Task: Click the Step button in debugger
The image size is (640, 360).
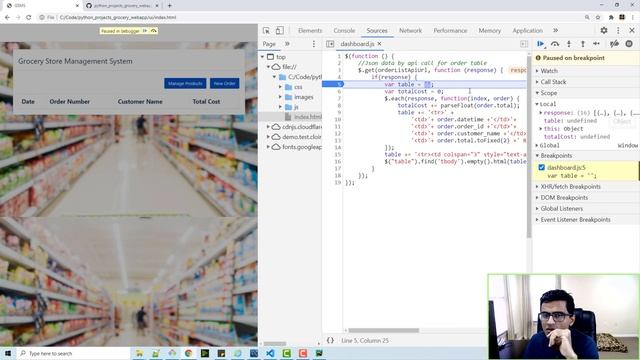Action: coord(596,44)
